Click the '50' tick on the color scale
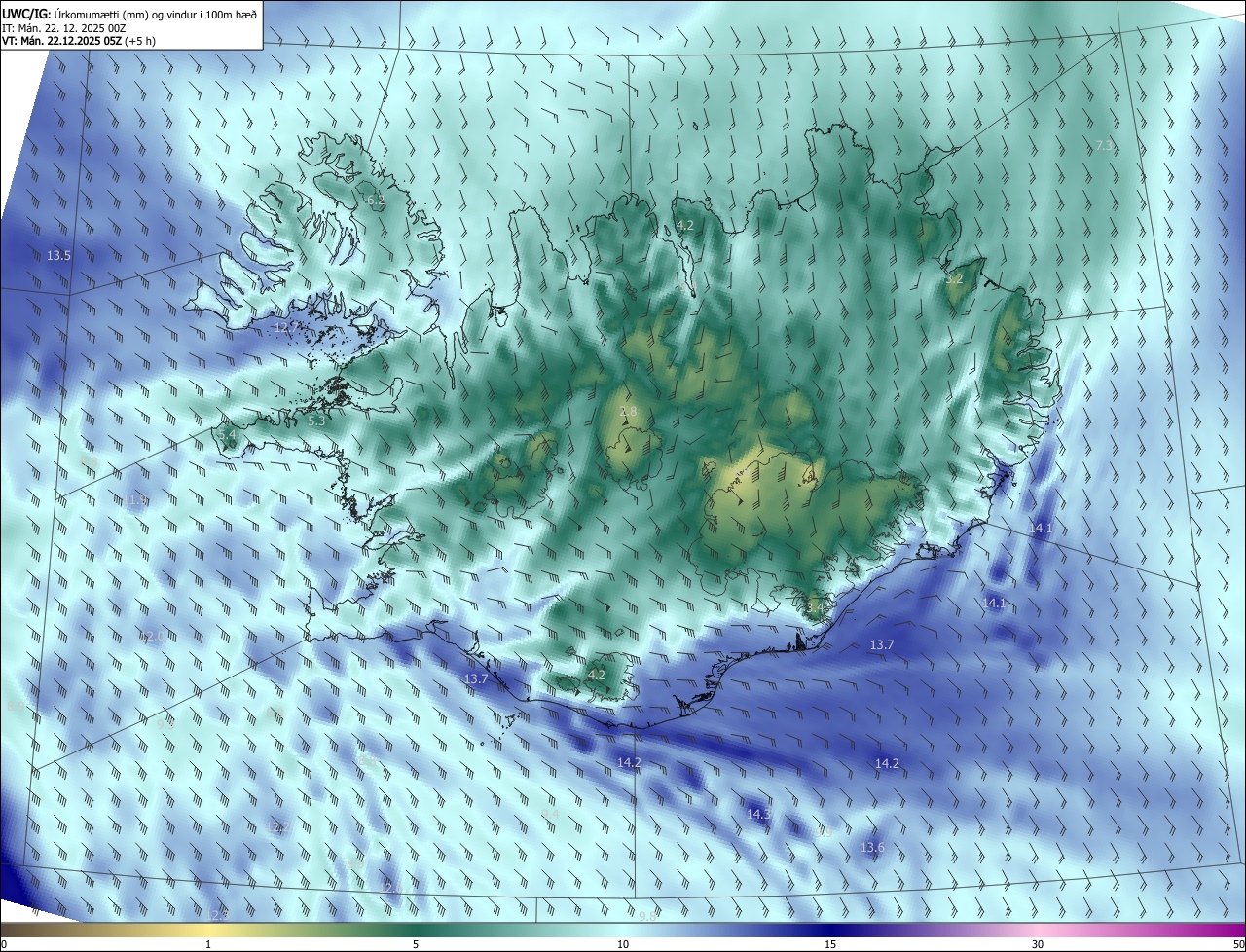The image size is (1246, 952). pos(1238,944)
